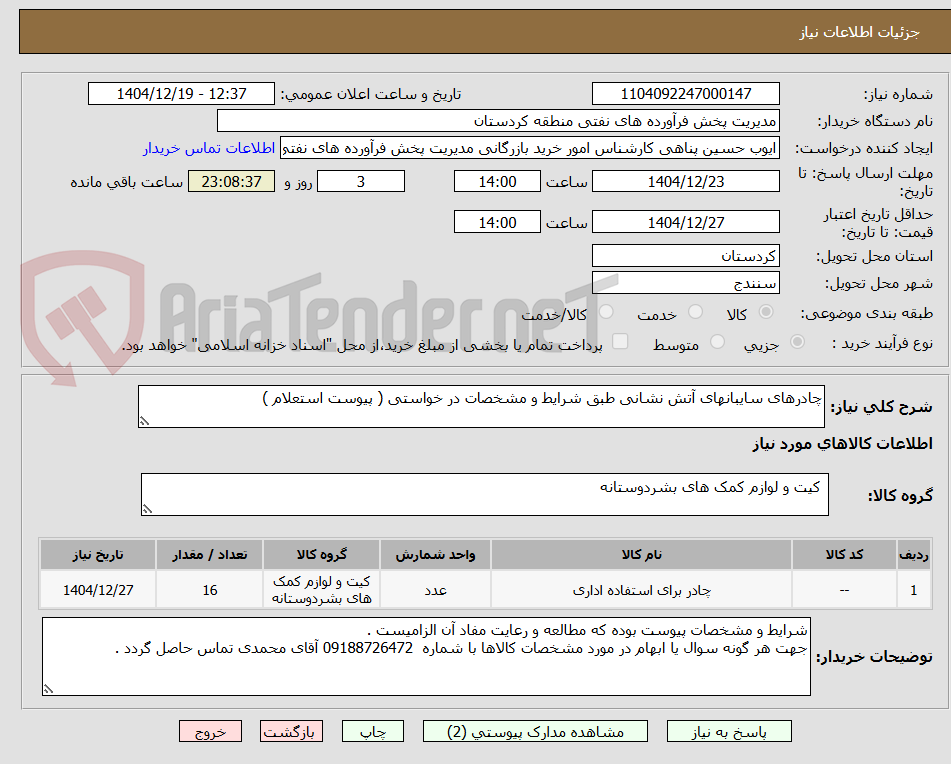The width and height of the screenshot is (951, 764).
Task: Click price validity time field 14:00
Action: click(x=497, y=222)
